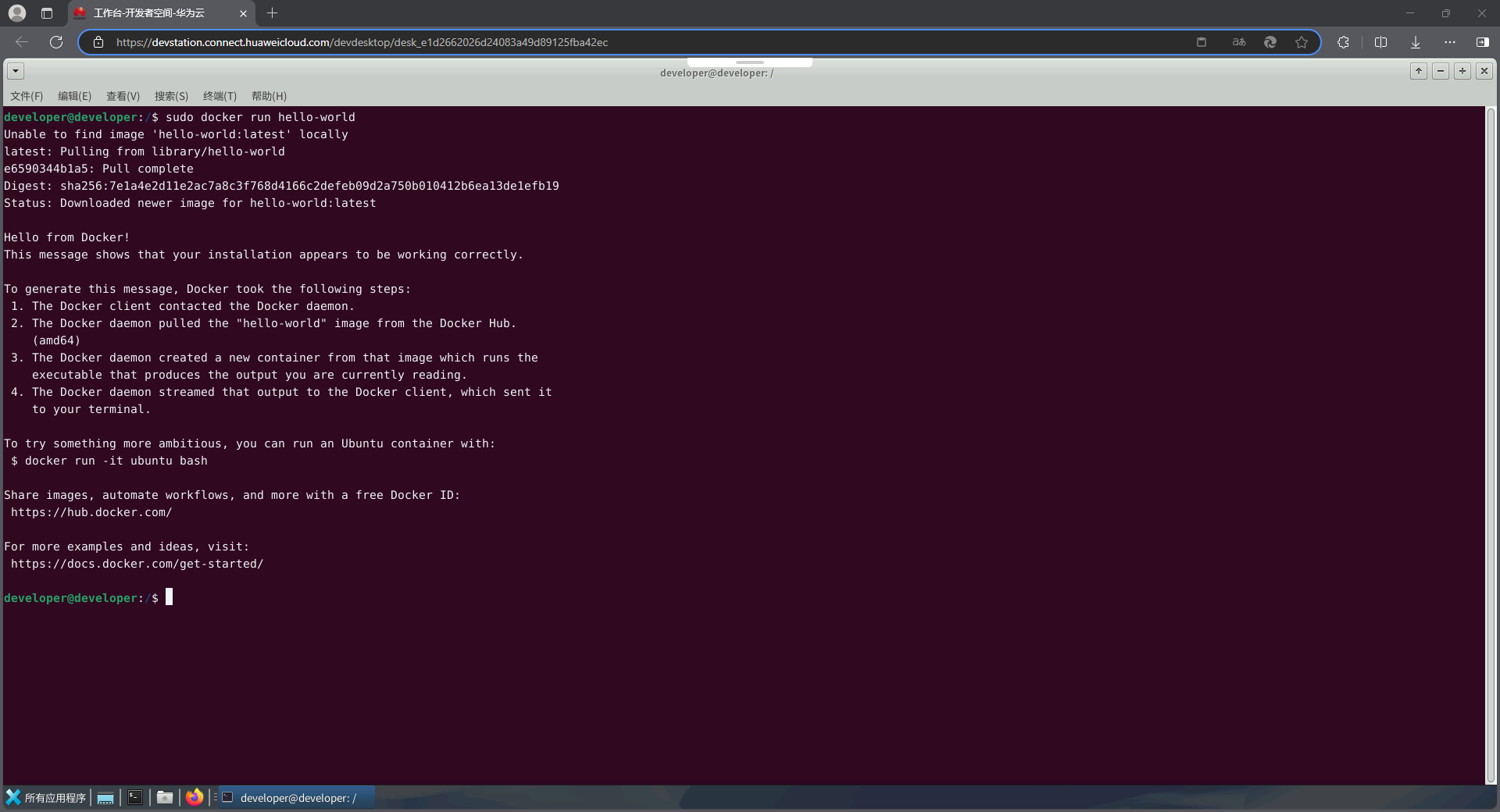Click 'Status: Downloaded newer image' line
The width and height of the screenshot is (1500, 812).
click(190, 203)
